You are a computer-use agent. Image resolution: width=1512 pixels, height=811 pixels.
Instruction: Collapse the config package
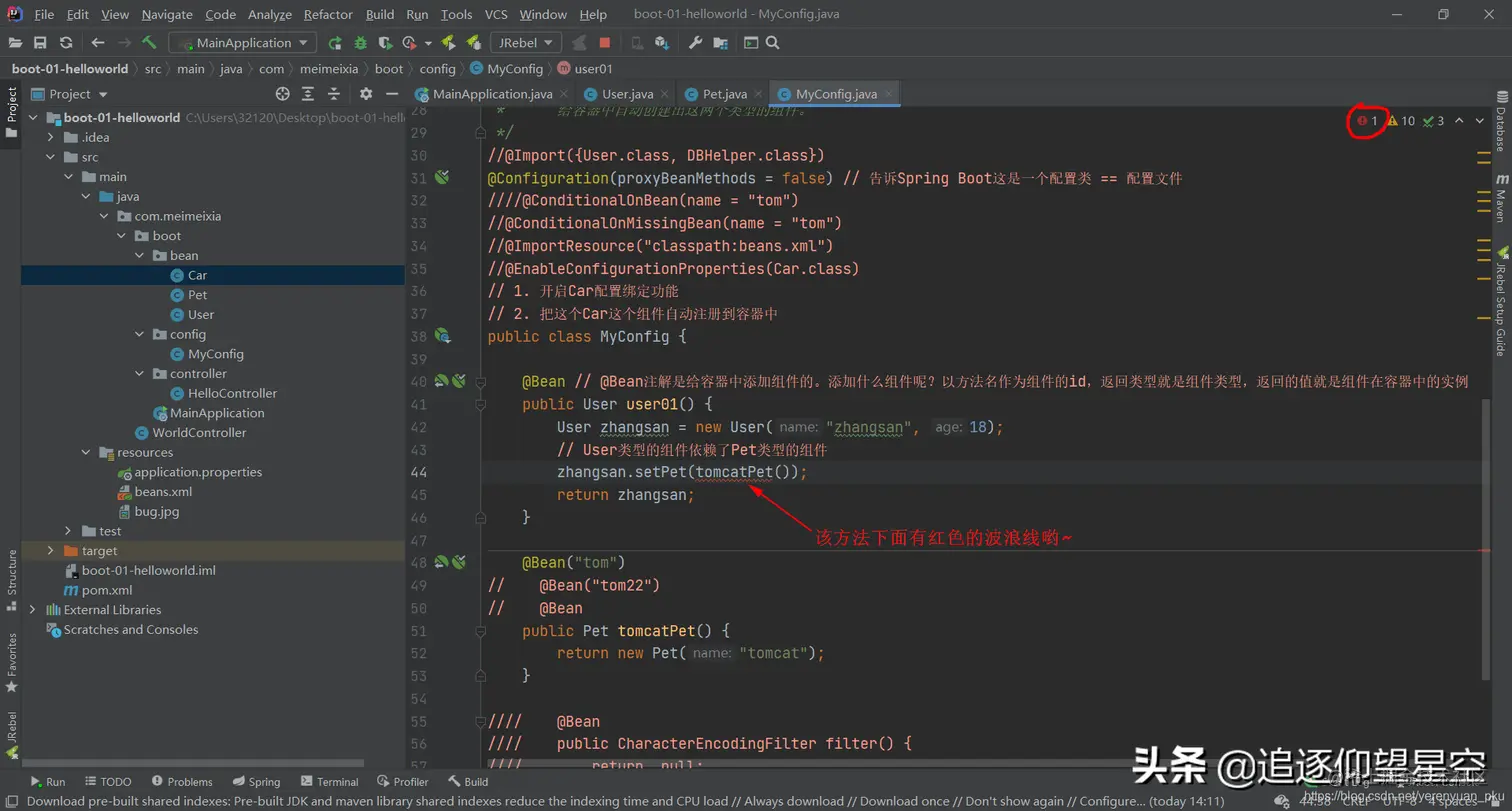tap(140, 334)
